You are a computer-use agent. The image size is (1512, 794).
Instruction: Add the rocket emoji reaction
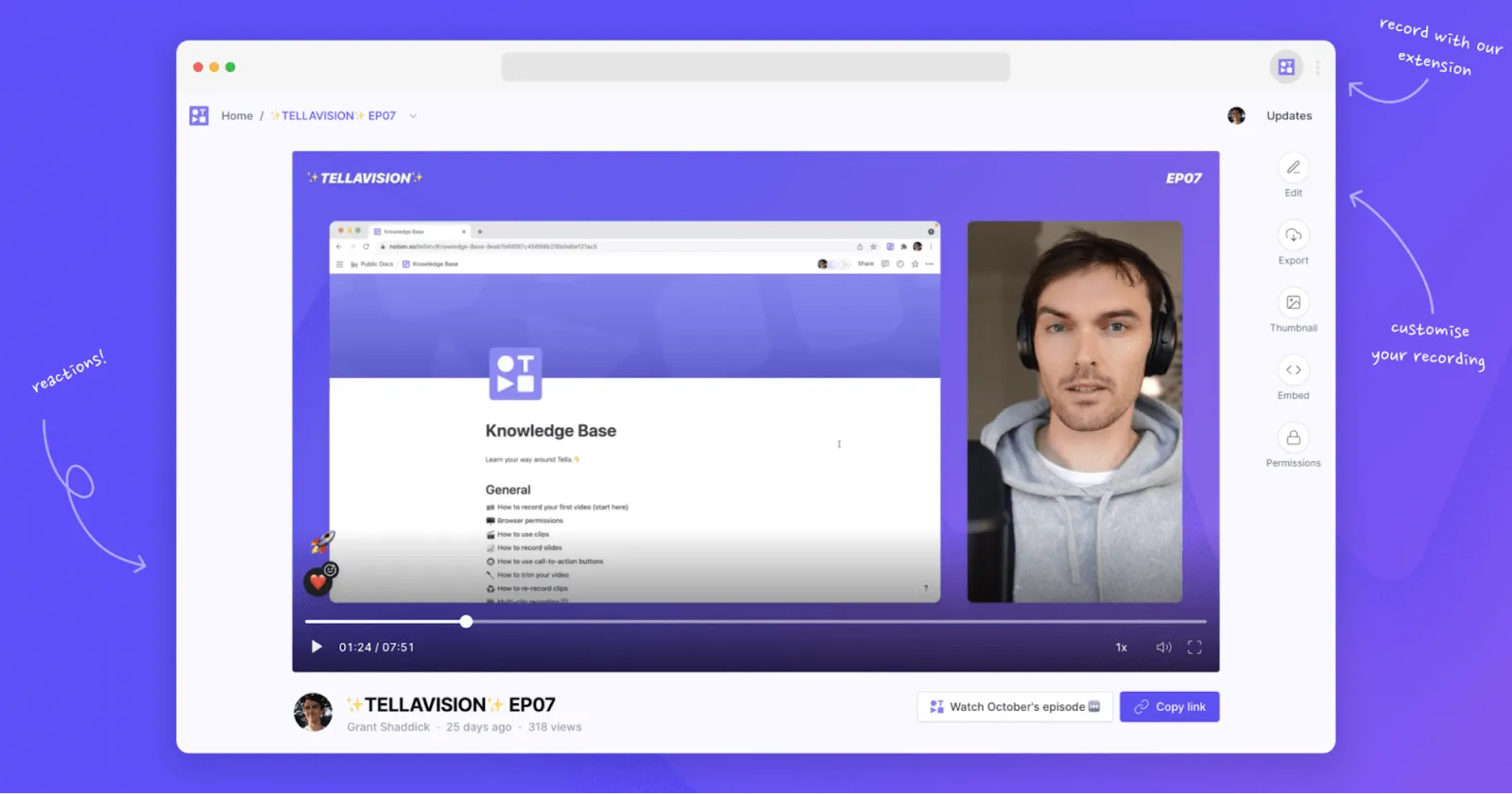323,542
